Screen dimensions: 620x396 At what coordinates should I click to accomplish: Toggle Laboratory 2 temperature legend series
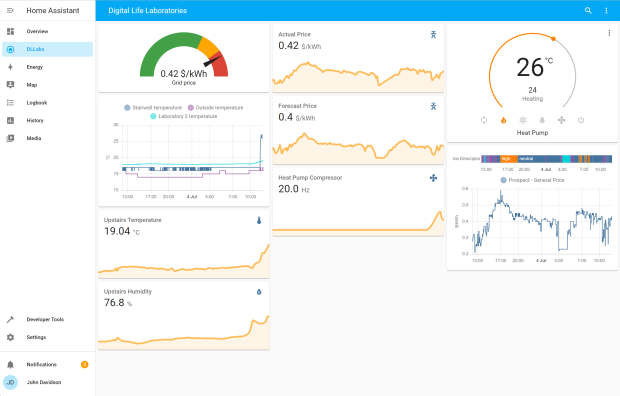tap(184, 116)
